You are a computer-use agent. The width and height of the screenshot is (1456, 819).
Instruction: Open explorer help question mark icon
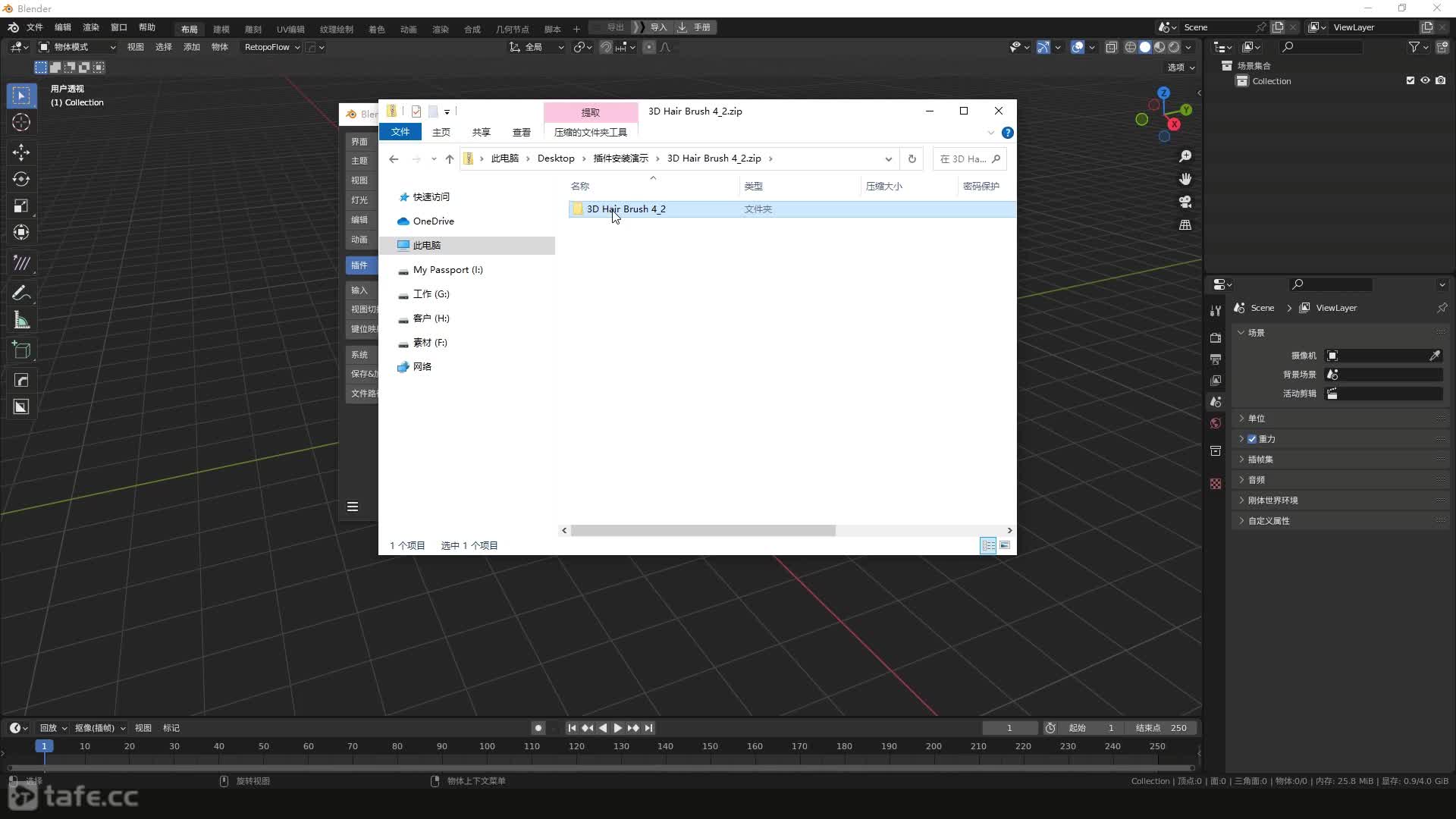tap(1007, 133)
